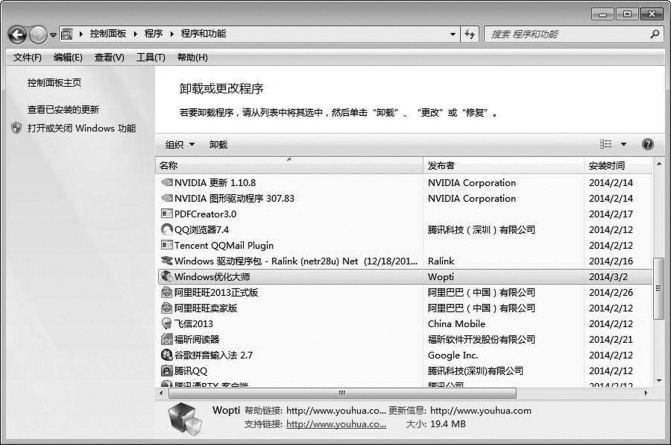Click the shield icon beside Windows 功能
Image resolution: width=671 pixels, height=445 pixels.
pos(16,128)
